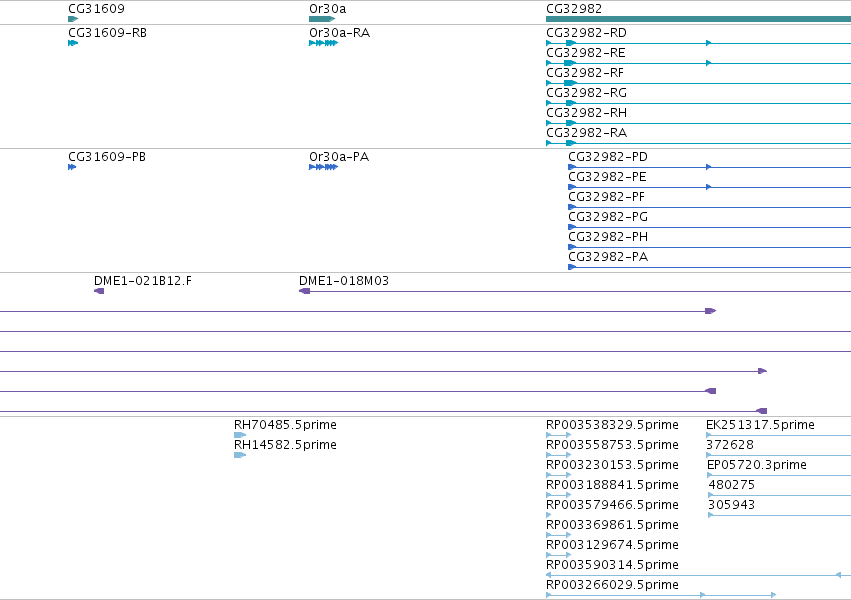851x600 pixels.
Task: Click the EK251317.5prime label
Action: coord(760,425)
